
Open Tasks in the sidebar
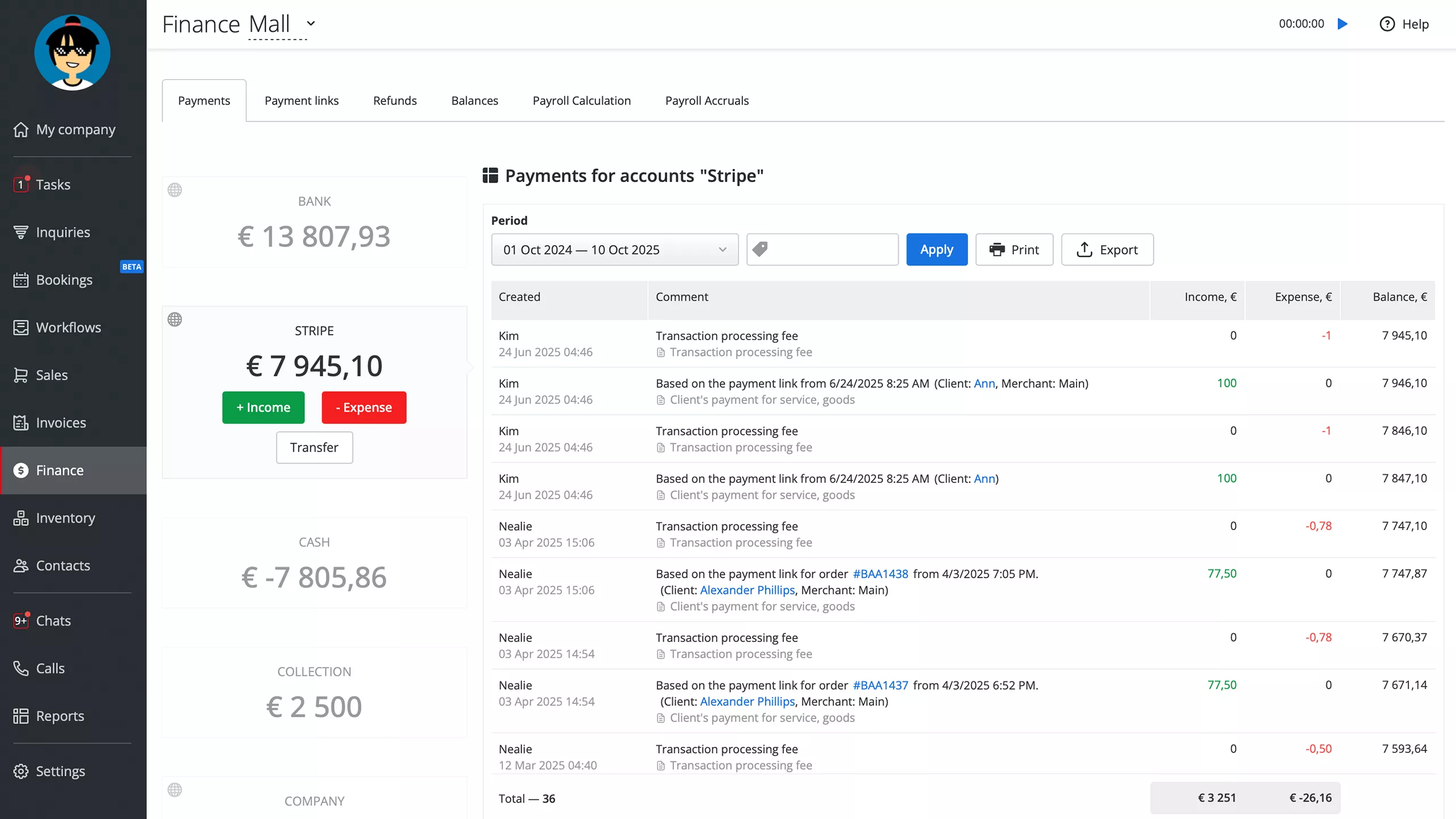pyautogui.click(x=53, y=184)
